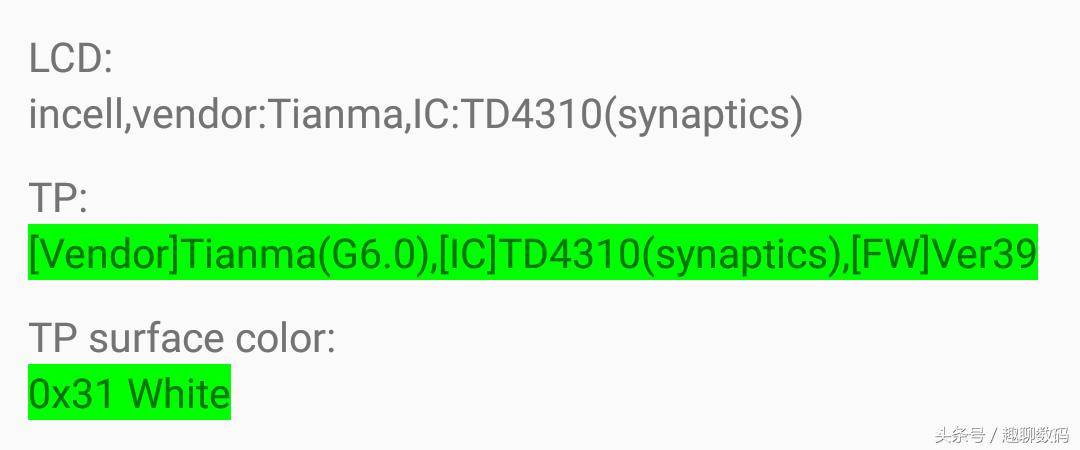Click the word incell in LCD info
This screenshot has height=450, width=1080.
coord(76,116)
